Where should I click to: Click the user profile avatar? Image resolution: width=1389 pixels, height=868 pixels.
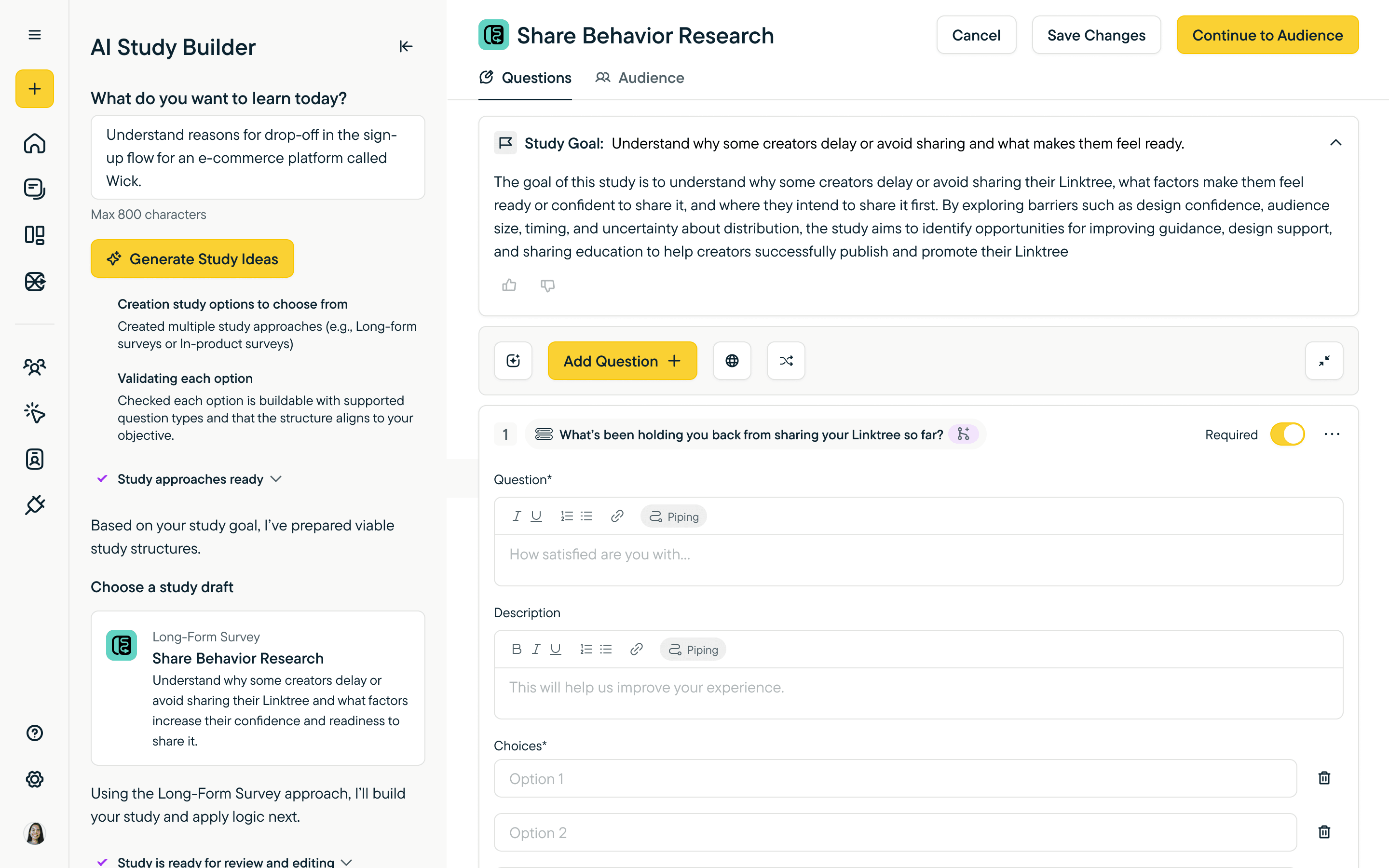point(34,833)
